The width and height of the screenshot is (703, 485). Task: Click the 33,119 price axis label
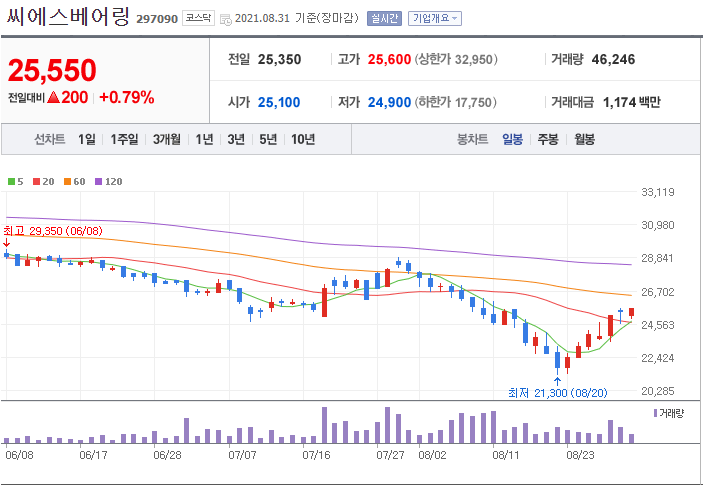[x=658, y=192]
